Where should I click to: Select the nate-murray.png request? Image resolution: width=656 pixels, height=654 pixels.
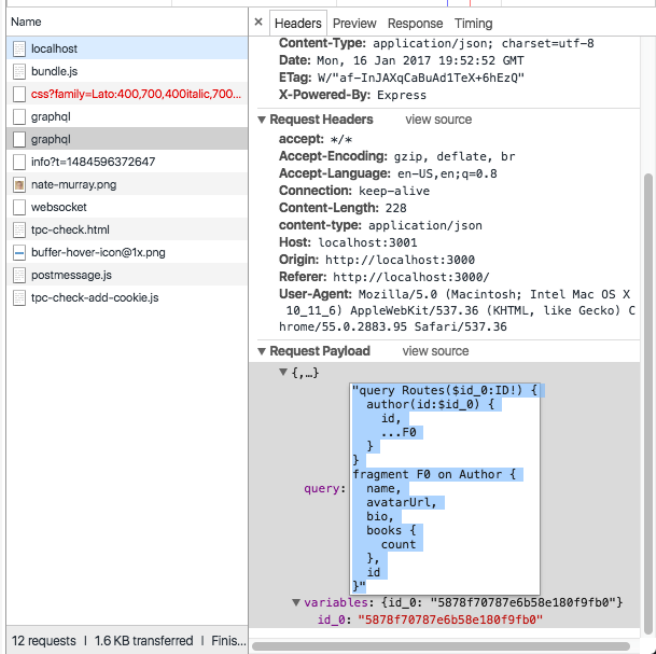click(x=127, y=185)
